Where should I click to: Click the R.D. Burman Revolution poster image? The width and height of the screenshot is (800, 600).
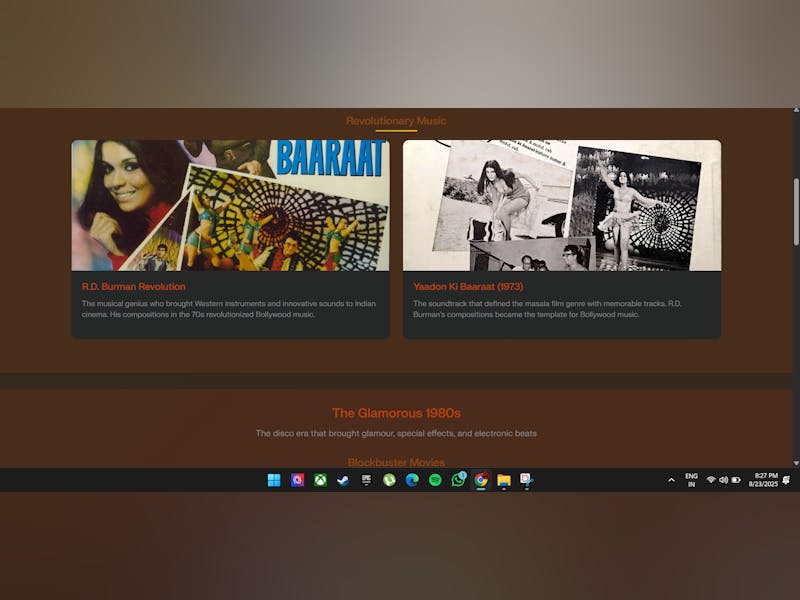click(231, 205)
